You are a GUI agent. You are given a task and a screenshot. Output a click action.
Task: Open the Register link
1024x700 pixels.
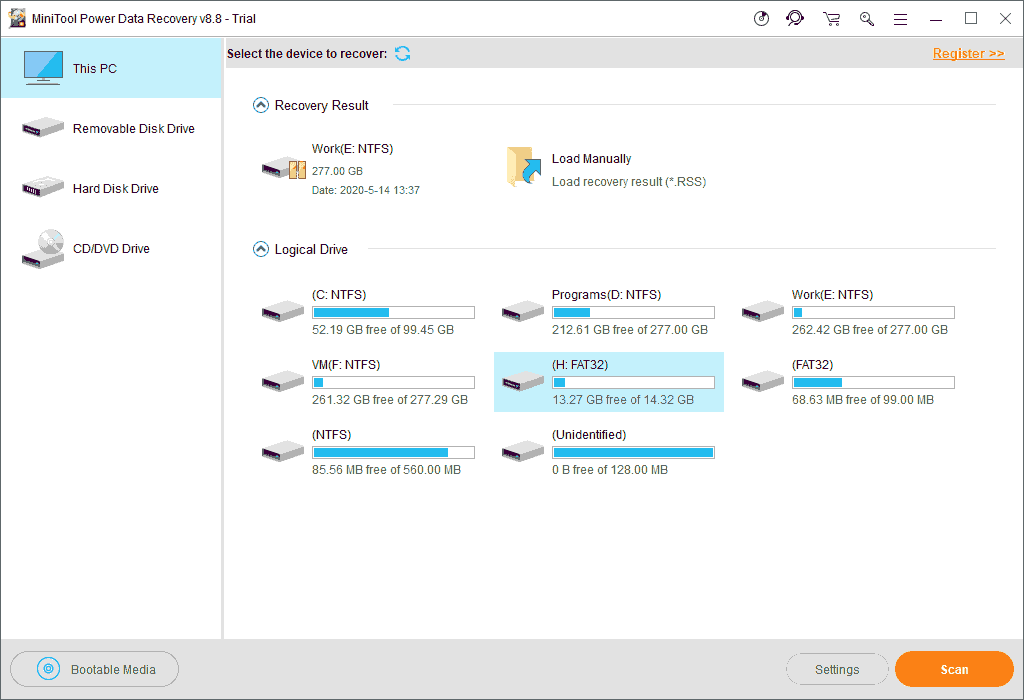pos(968,54)
